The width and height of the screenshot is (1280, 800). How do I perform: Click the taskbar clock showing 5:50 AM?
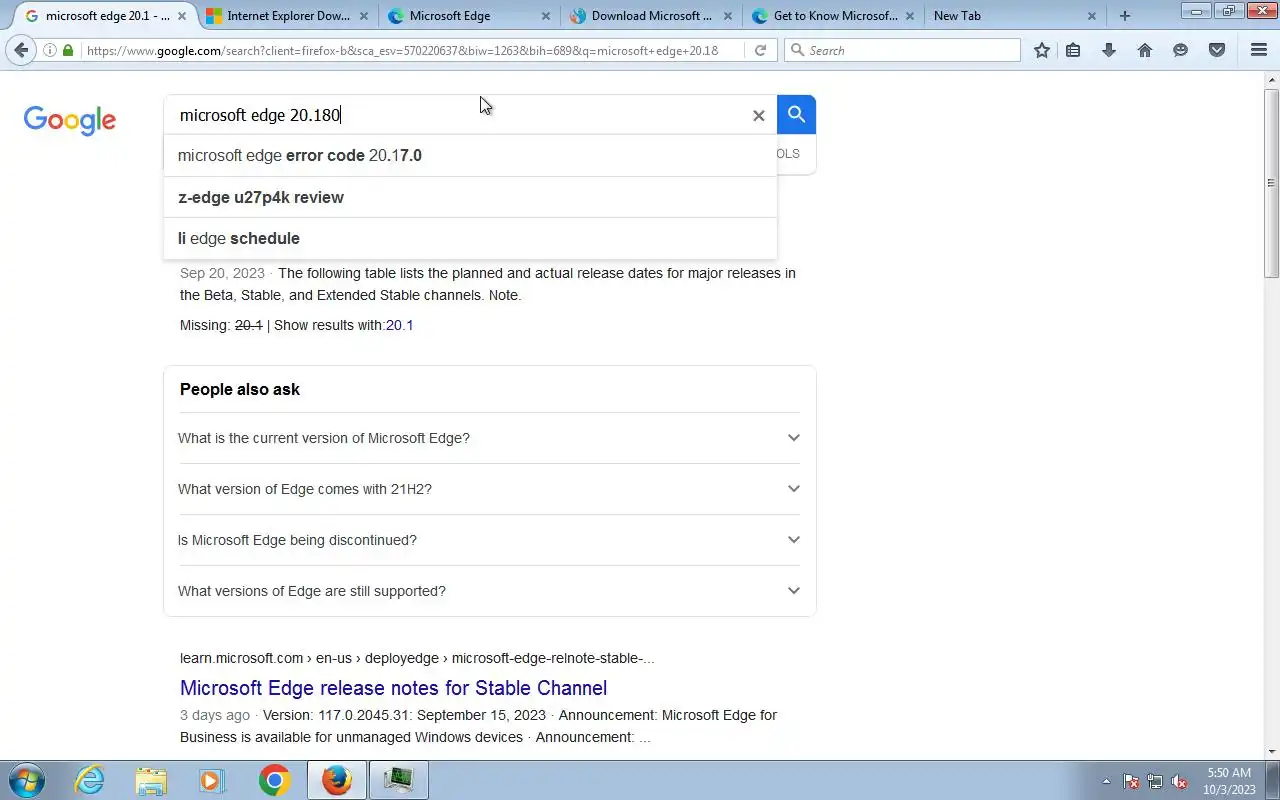1229,781
